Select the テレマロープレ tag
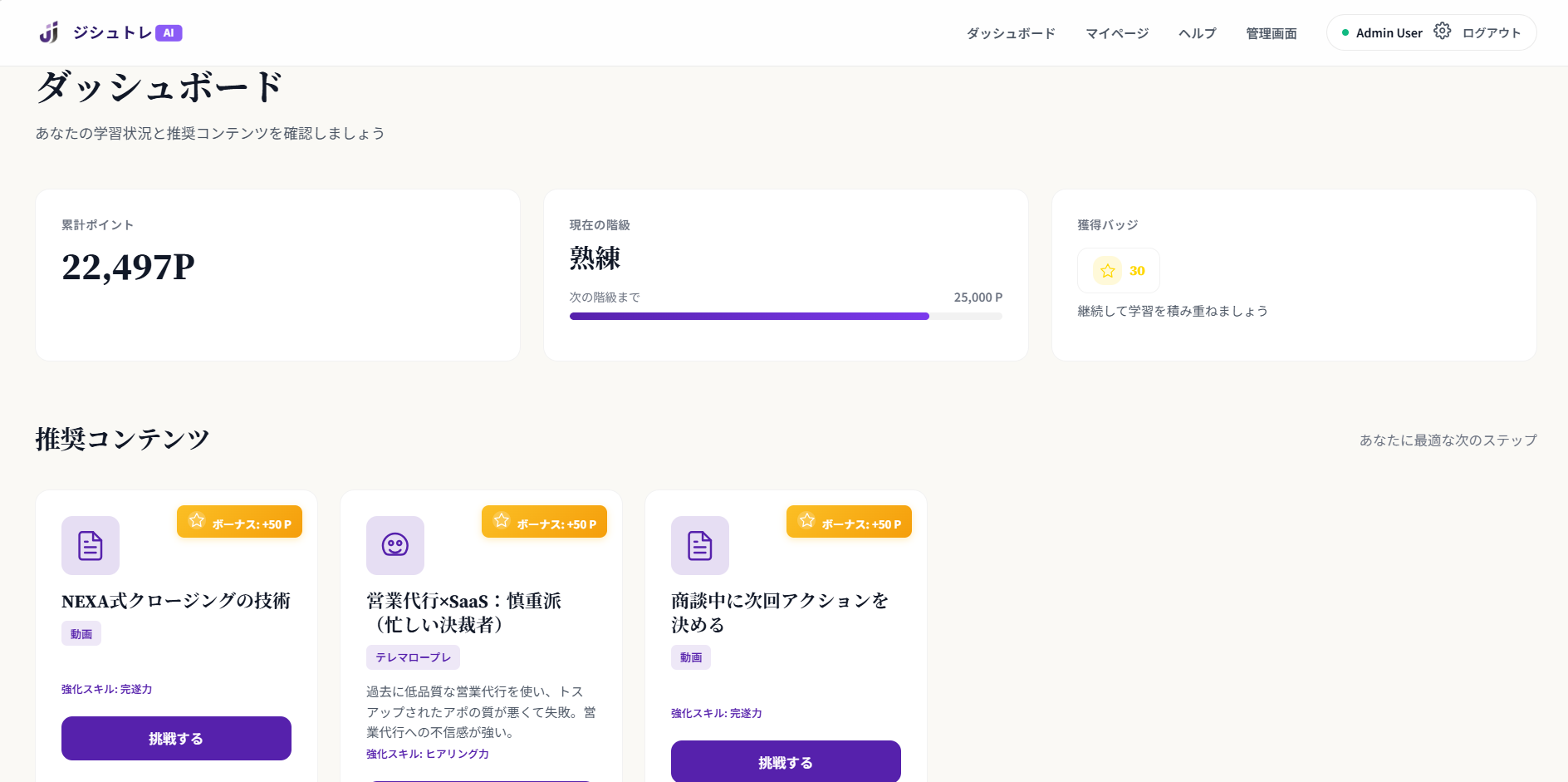This screenshot has width=1568, height=782. (413, 657)
